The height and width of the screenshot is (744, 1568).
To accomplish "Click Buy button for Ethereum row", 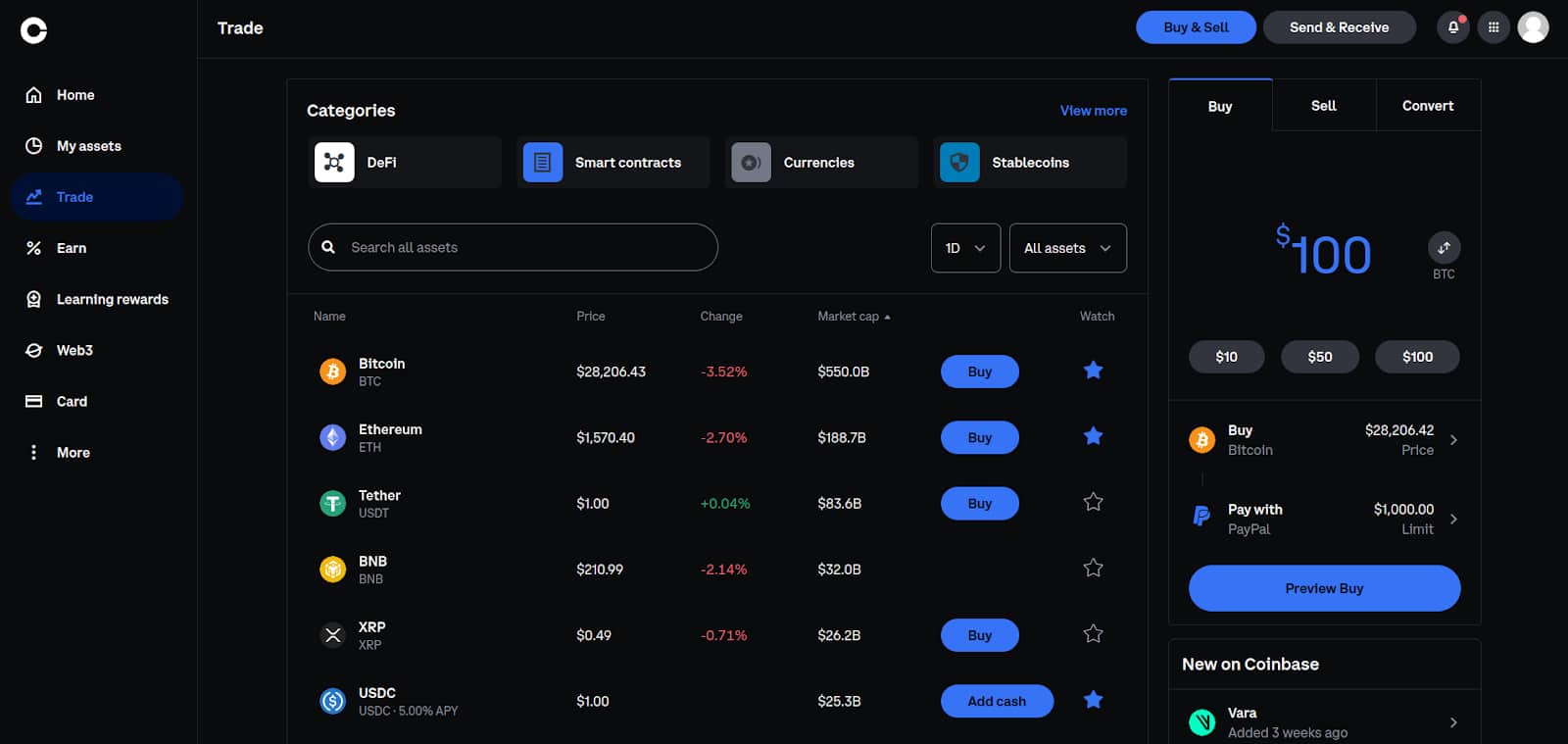I will pos(980,437).
